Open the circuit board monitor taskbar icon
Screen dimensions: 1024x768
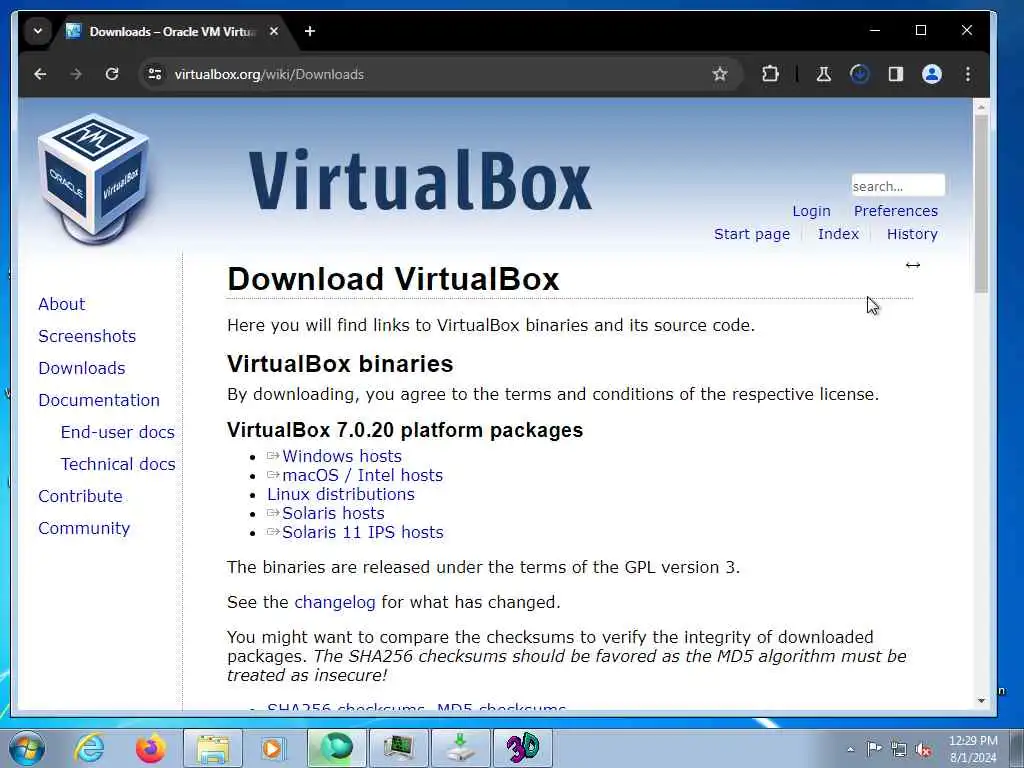click(x=398, y=748)
